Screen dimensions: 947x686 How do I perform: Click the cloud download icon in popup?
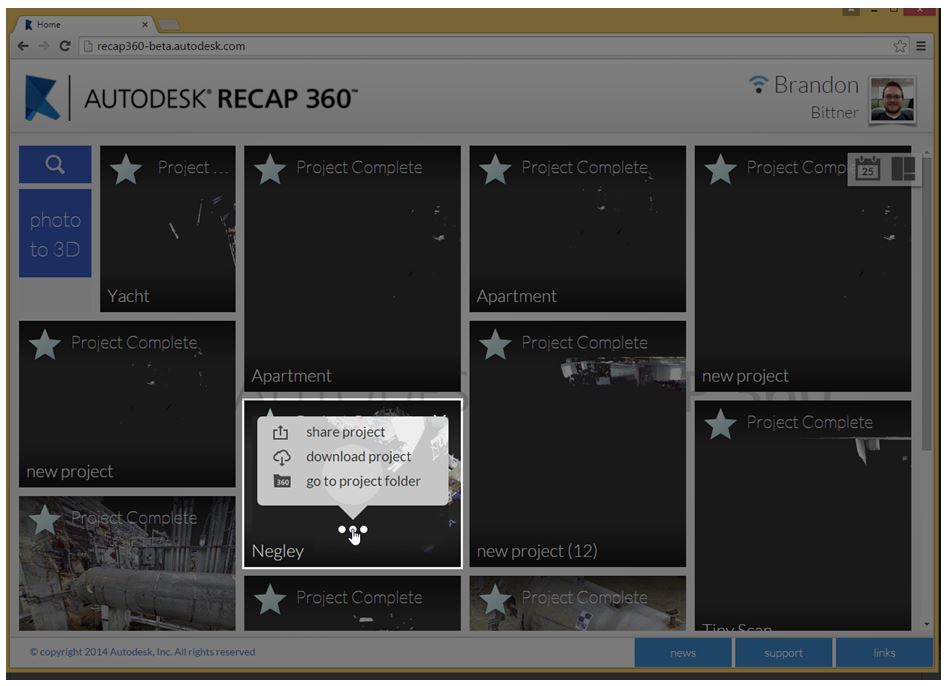tap(281, 457)
